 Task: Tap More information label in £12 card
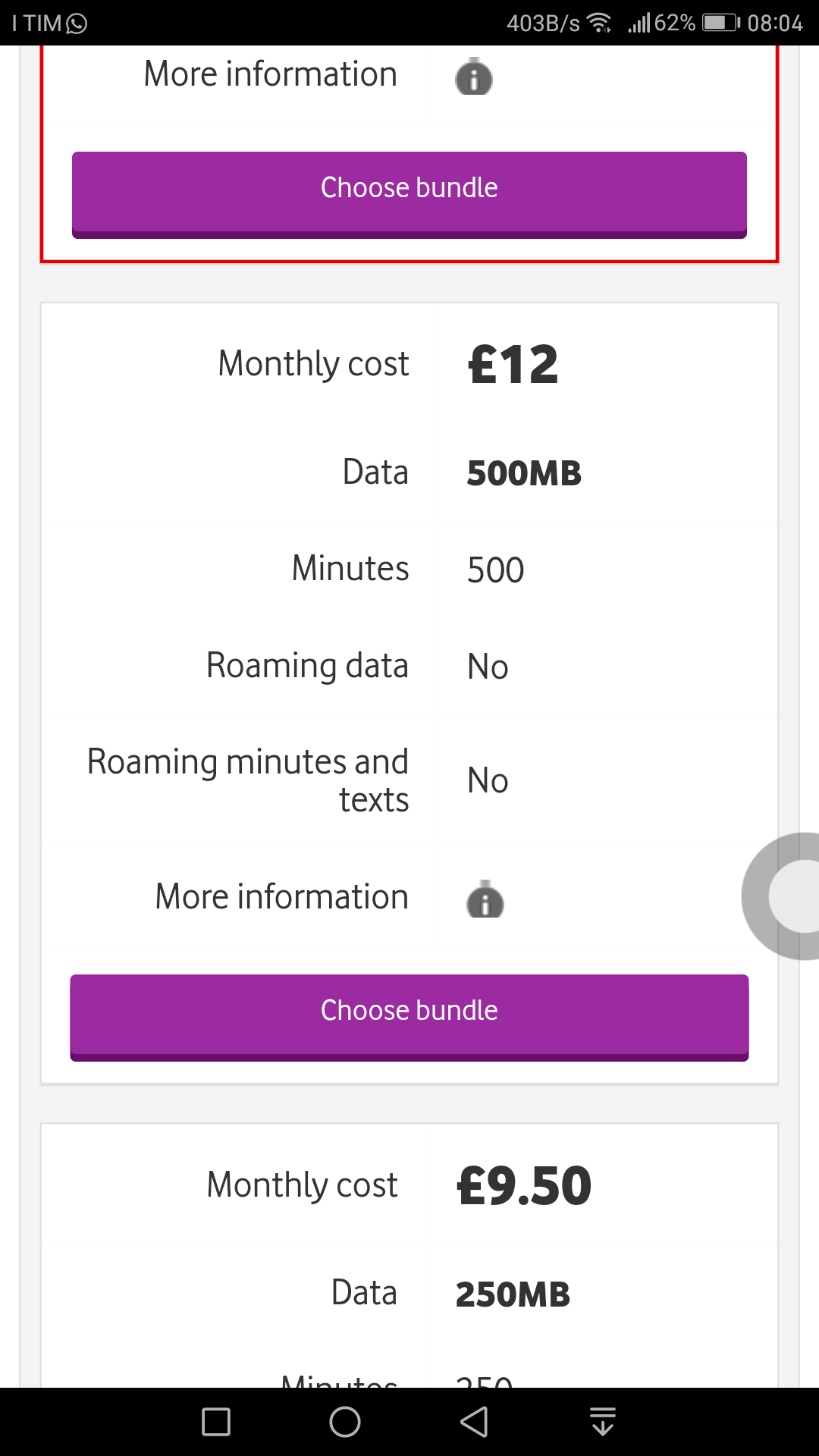tap(281, 897)
